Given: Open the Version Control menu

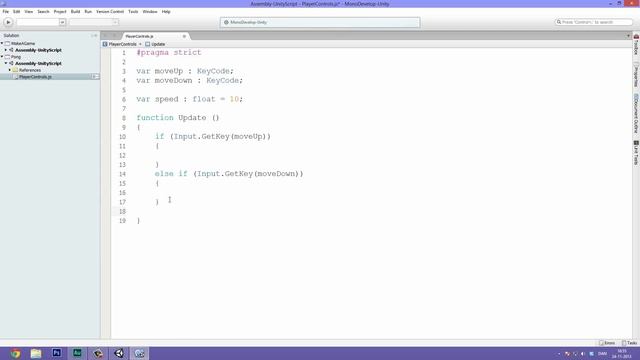Looking at the screenshot, I should pyautogui.click(x=110, y=12).
